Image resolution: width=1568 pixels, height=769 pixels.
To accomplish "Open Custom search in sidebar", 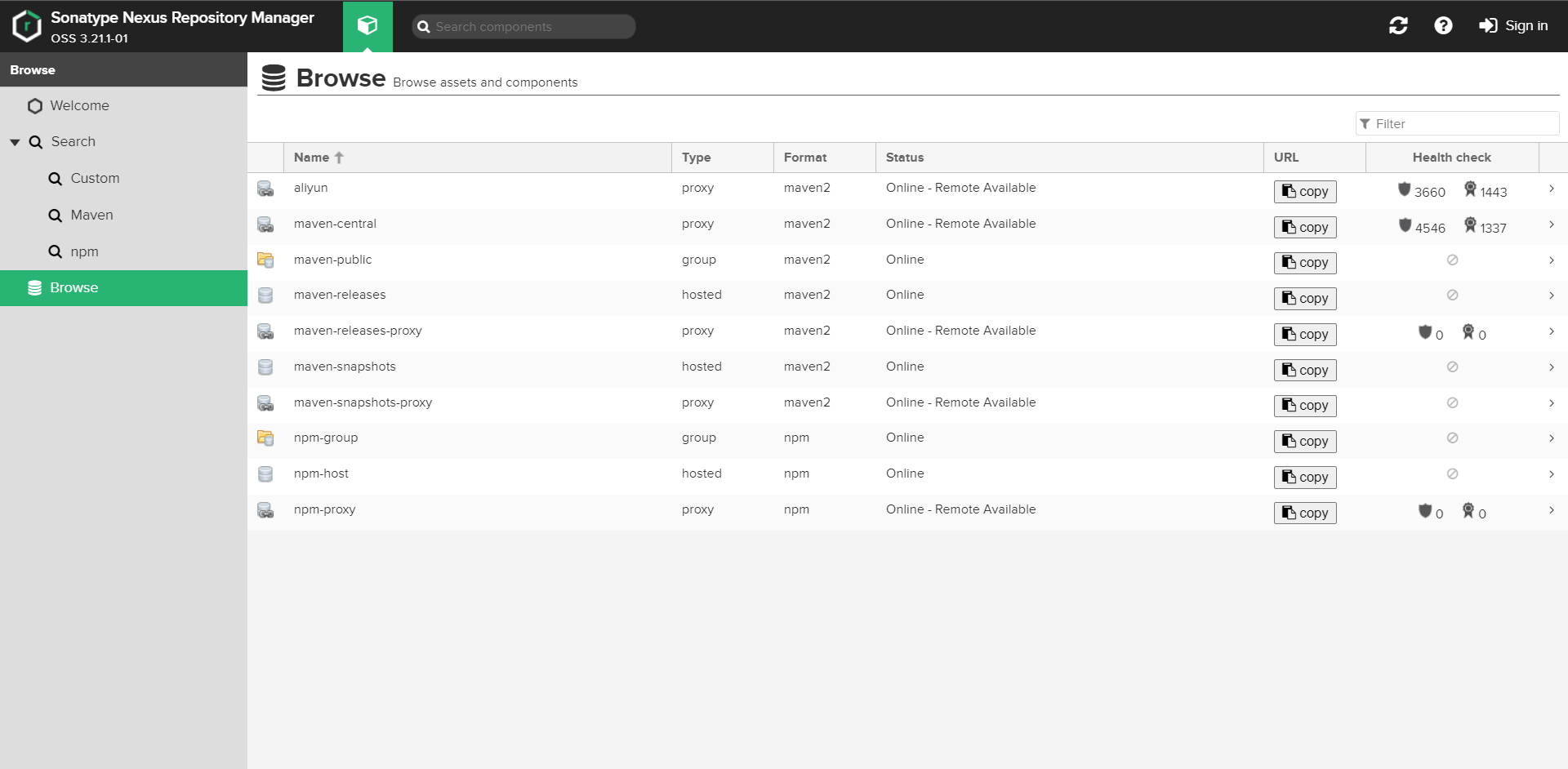I will pos(123,179).
